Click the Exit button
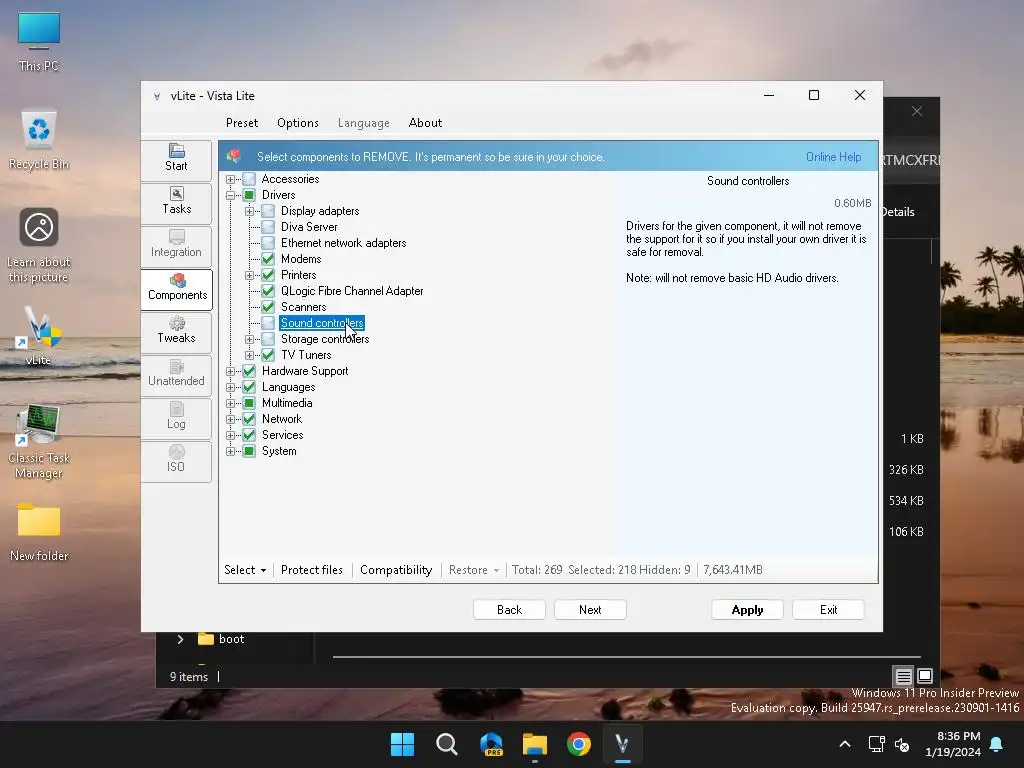This screenshot has width=1024, height=768. [x=828, y=609]
